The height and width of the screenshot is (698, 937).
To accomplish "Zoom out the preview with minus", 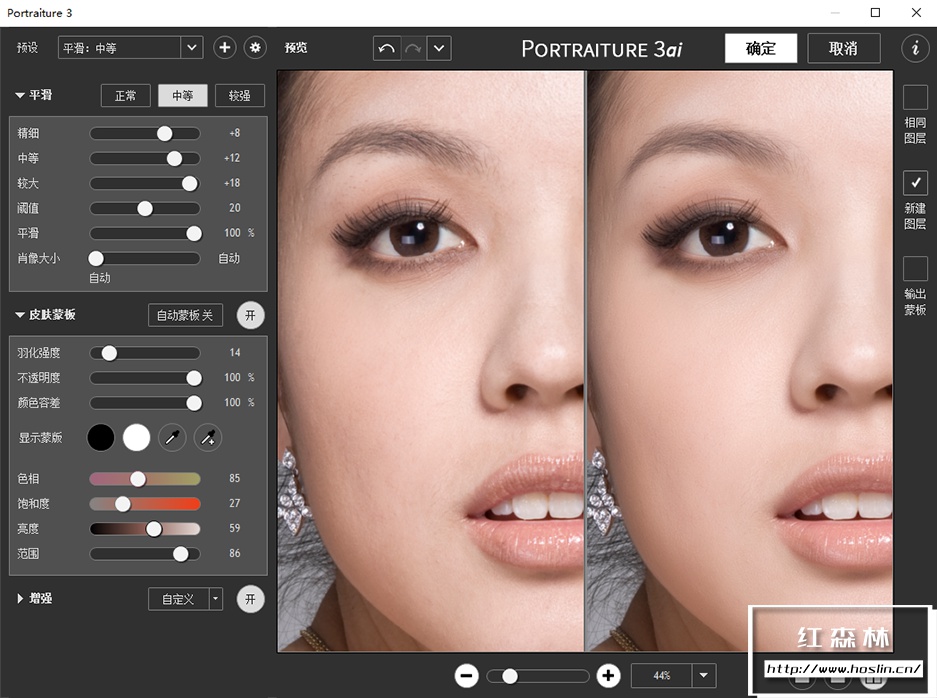I will (x=466, y=676).
